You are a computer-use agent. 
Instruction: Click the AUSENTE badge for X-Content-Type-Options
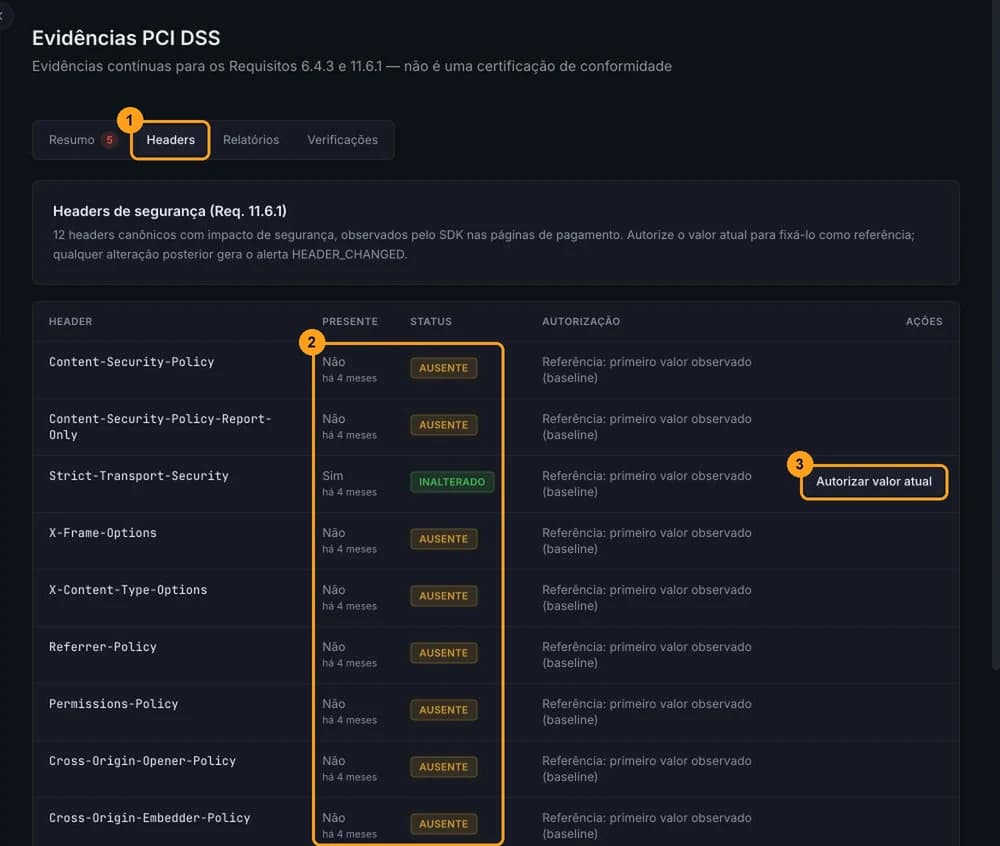coord(443,596)
